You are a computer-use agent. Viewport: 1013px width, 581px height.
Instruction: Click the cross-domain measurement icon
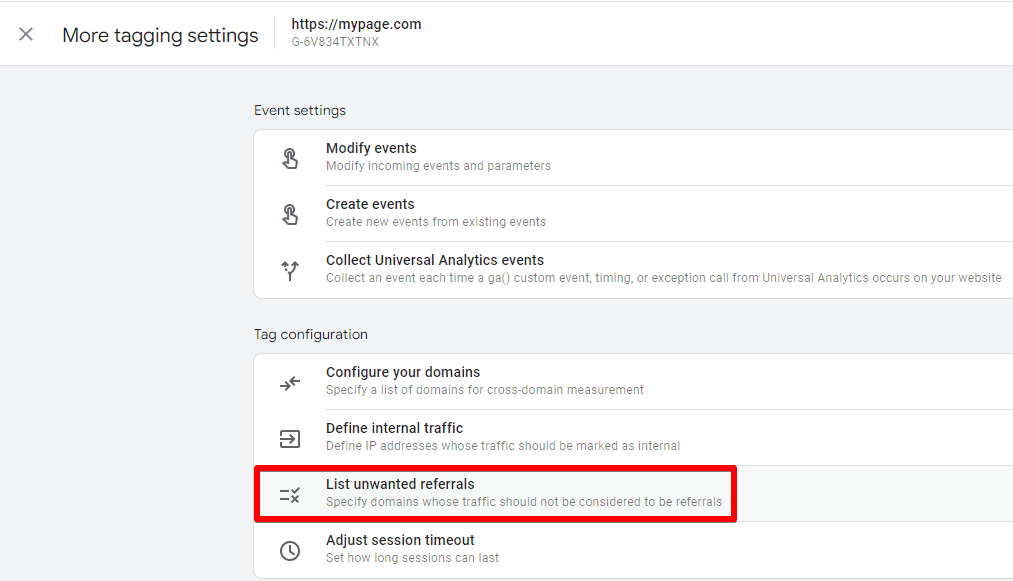click(290, 381)
